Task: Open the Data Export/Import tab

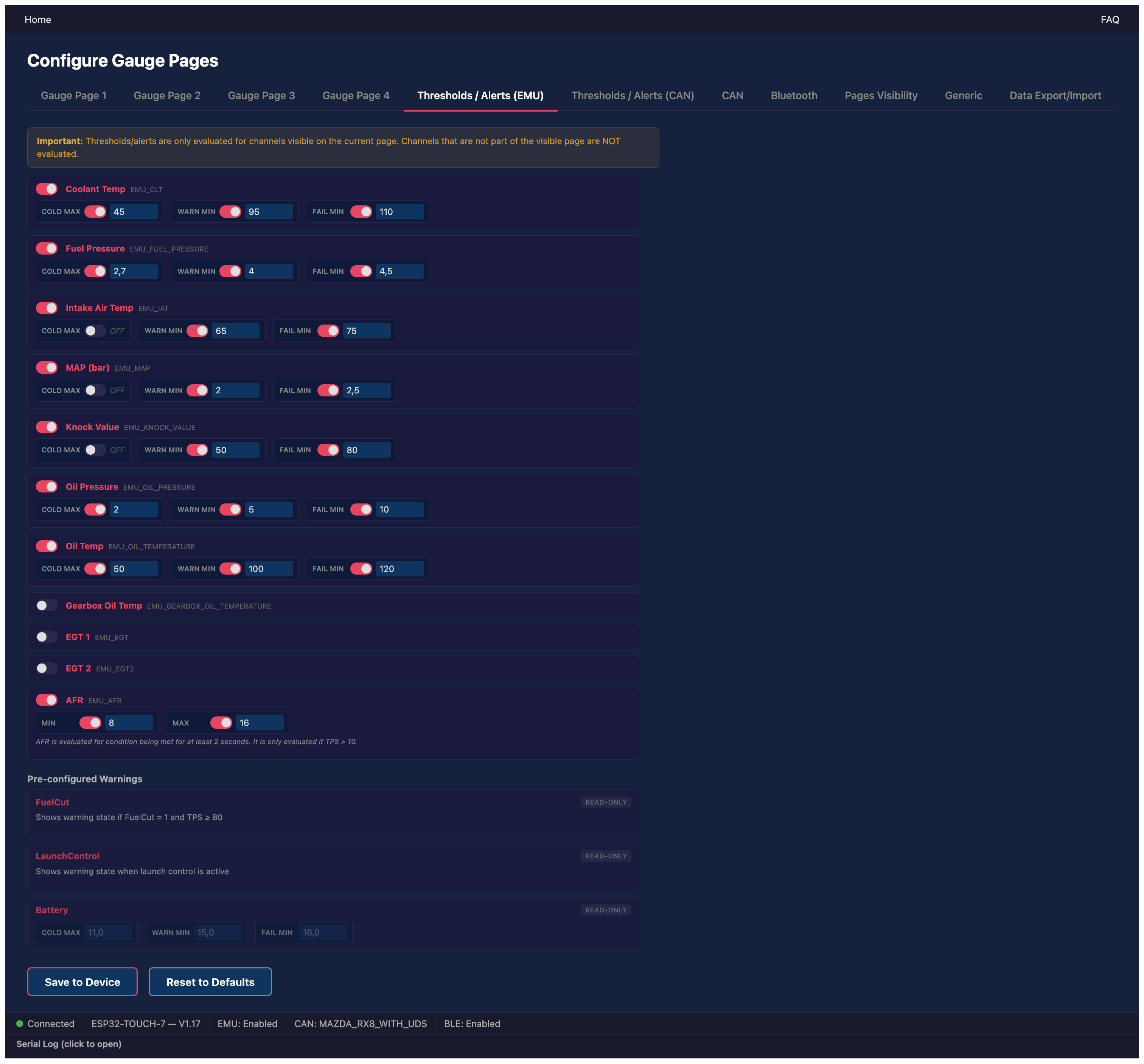Action: pyautogui.click(x=1055, y=96)
